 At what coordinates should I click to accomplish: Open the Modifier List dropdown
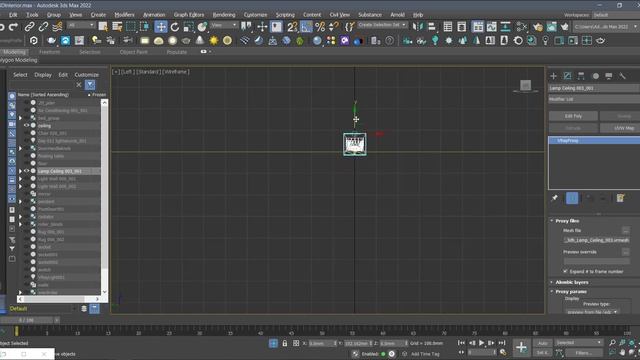pos(594,99)
